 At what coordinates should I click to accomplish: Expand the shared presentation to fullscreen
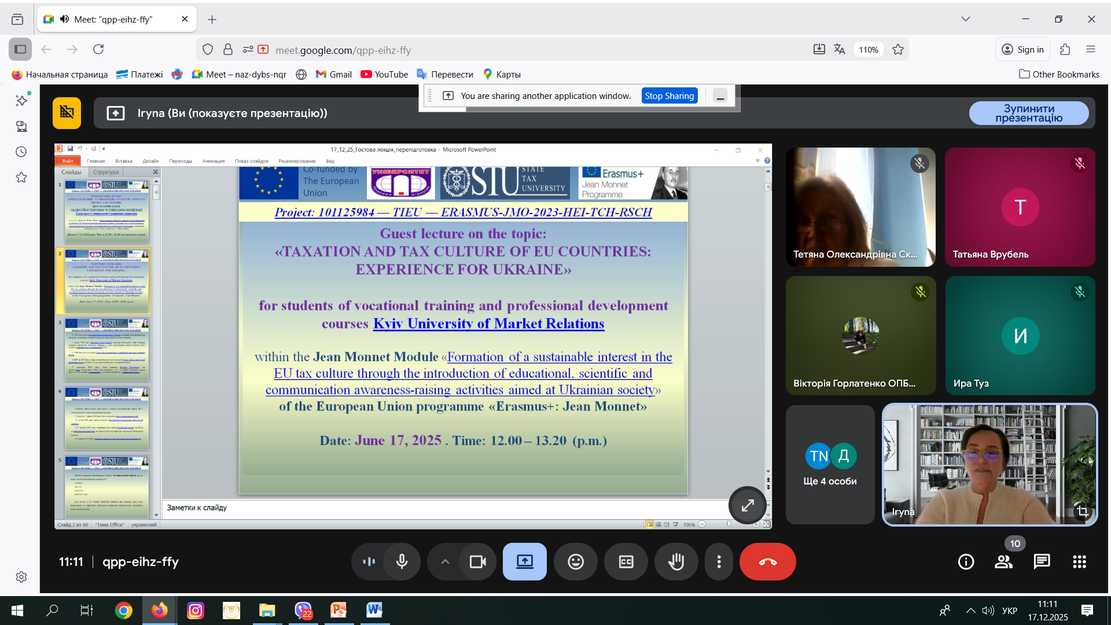(747, 505)
